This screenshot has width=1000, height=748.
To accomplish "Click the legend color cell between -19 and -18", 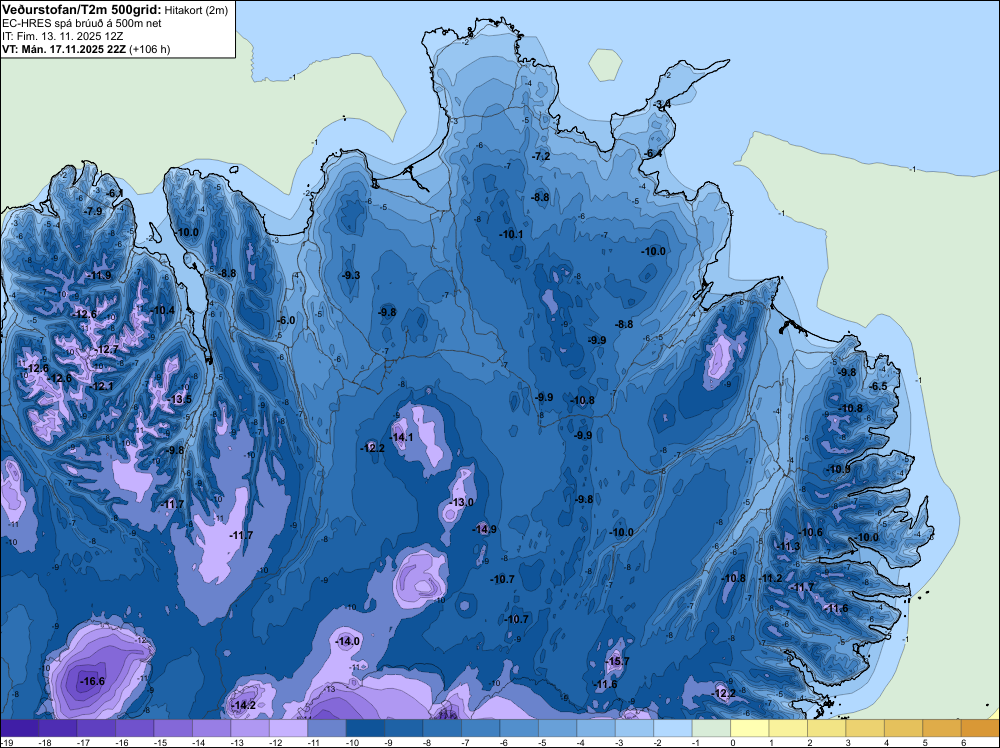I will 19,728.
